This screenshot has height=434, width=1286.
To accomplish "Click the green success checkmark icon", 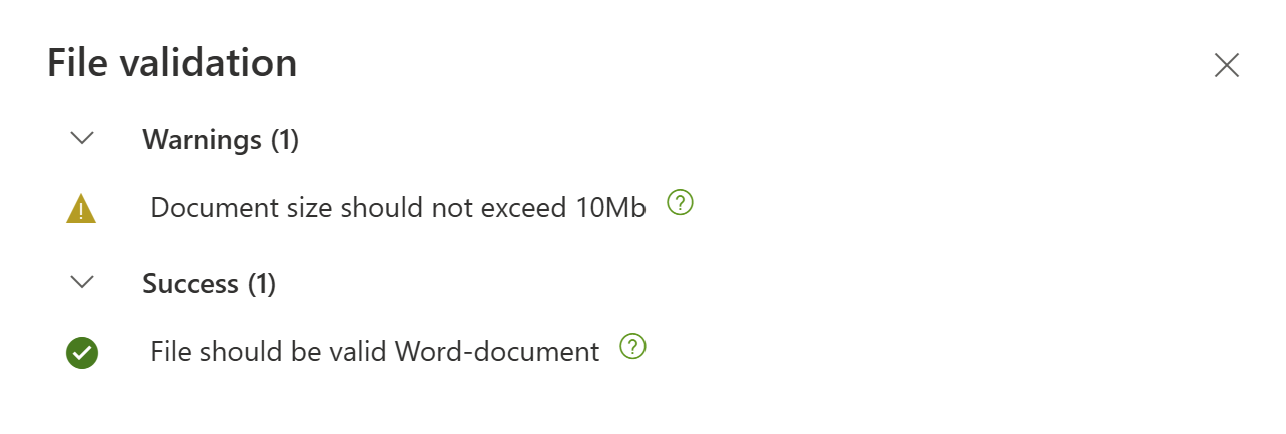I will [82, 353].
